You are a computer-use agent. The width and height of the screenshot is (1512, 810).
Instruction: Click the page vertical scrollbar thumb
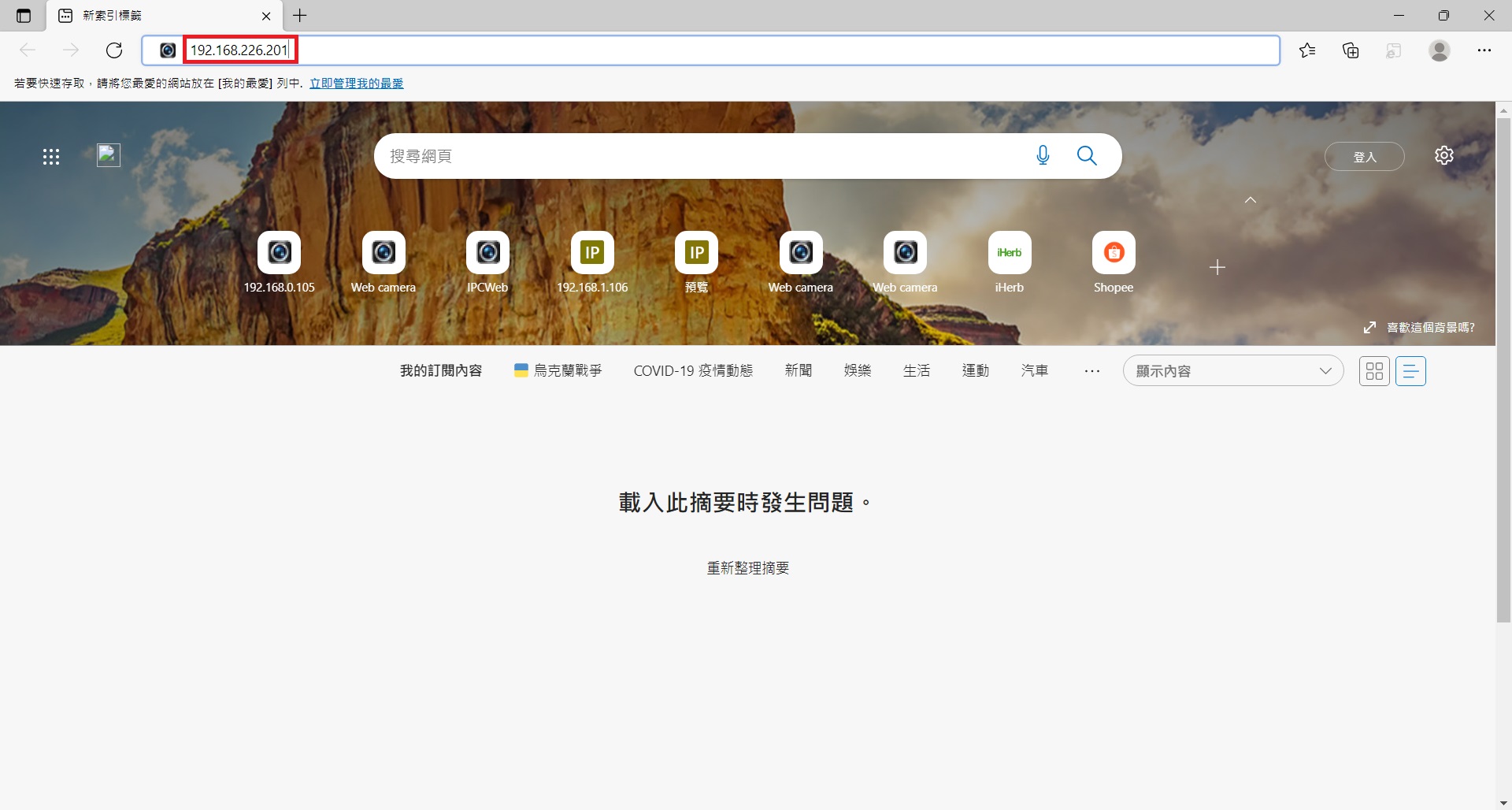[1503, 370]
